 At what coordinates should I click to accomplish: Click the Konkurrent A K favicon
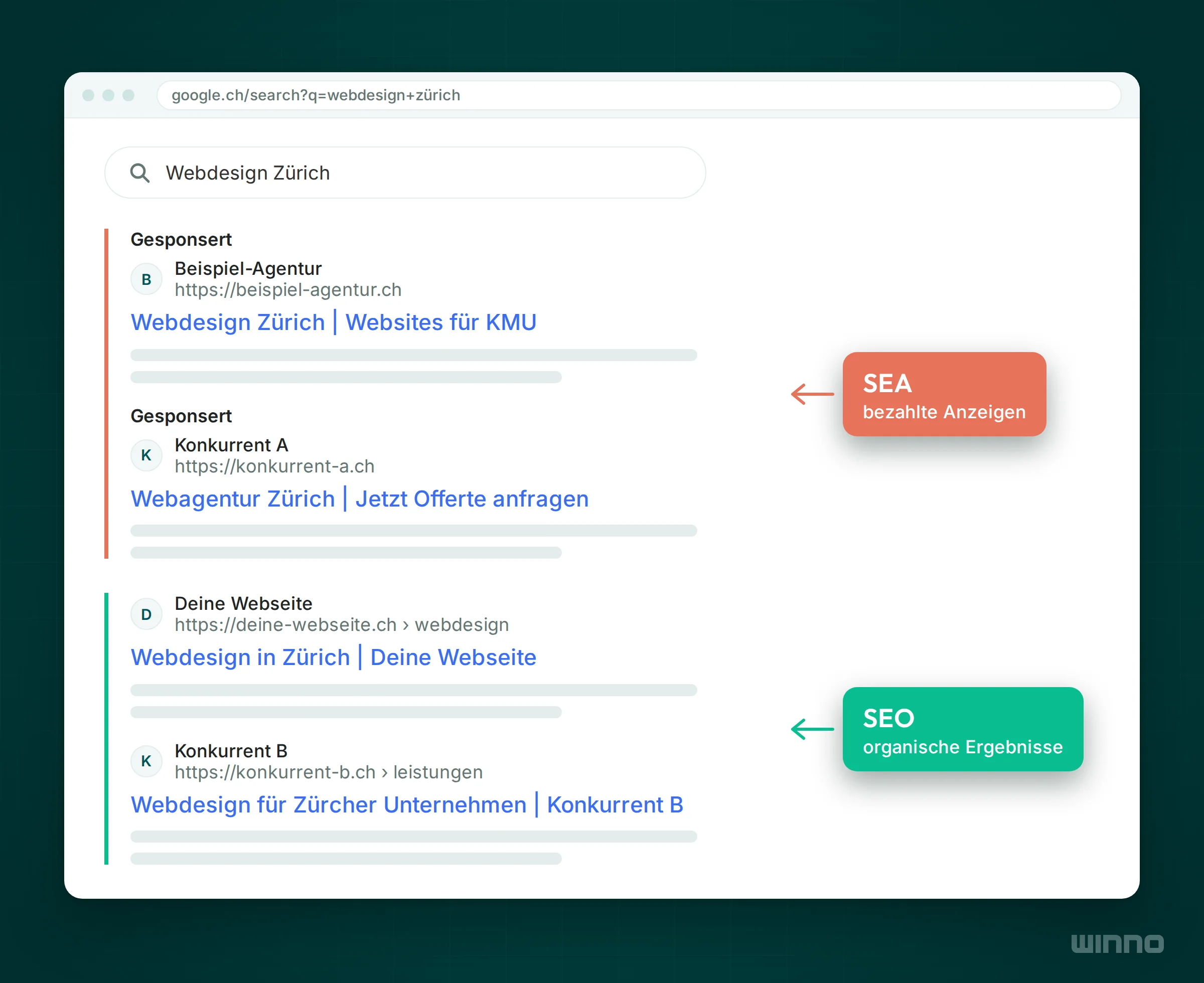click(146, 455)
